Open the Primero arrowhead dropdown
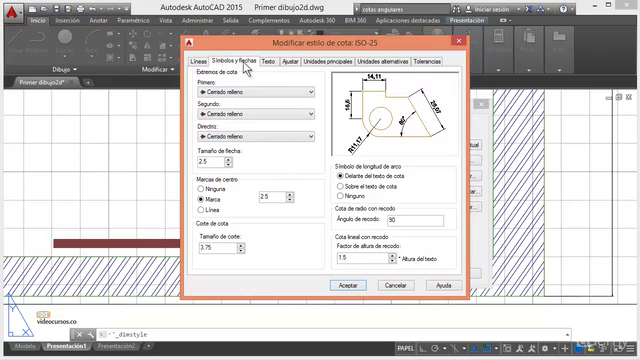 pyautogui.click(x=256, y=92)
